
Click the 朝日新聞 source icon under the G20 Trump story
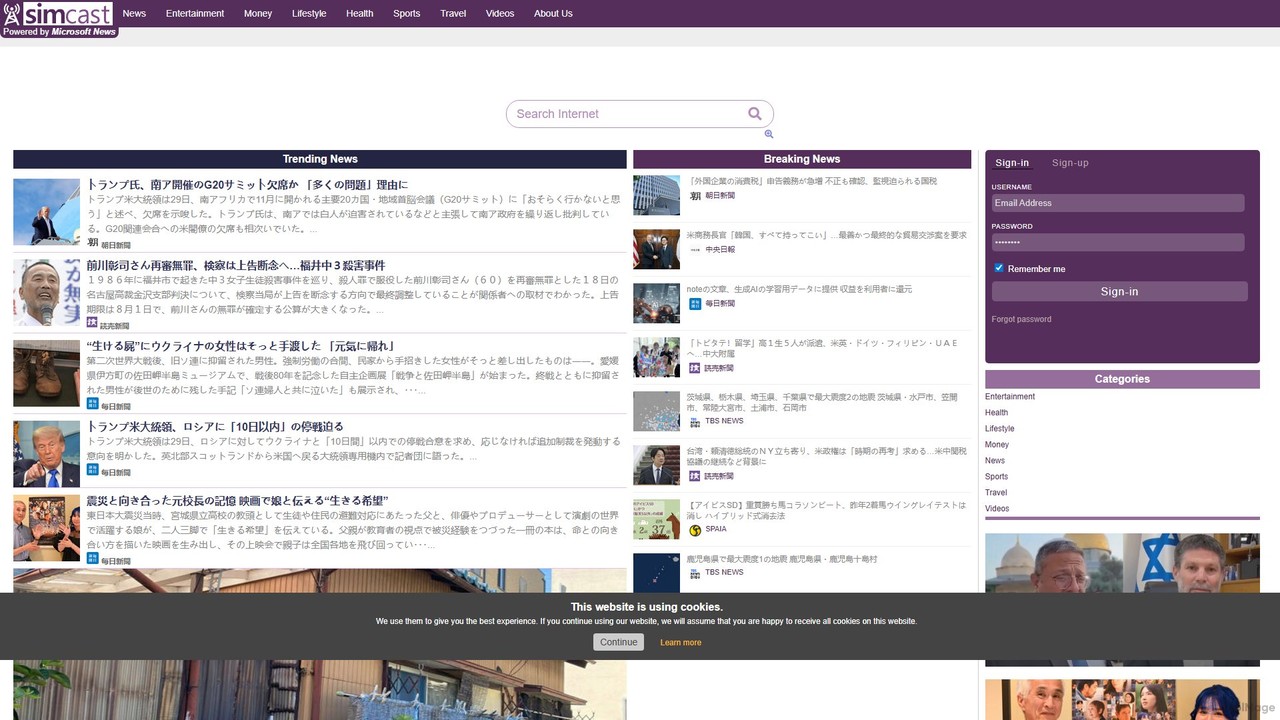pos(93,243)
